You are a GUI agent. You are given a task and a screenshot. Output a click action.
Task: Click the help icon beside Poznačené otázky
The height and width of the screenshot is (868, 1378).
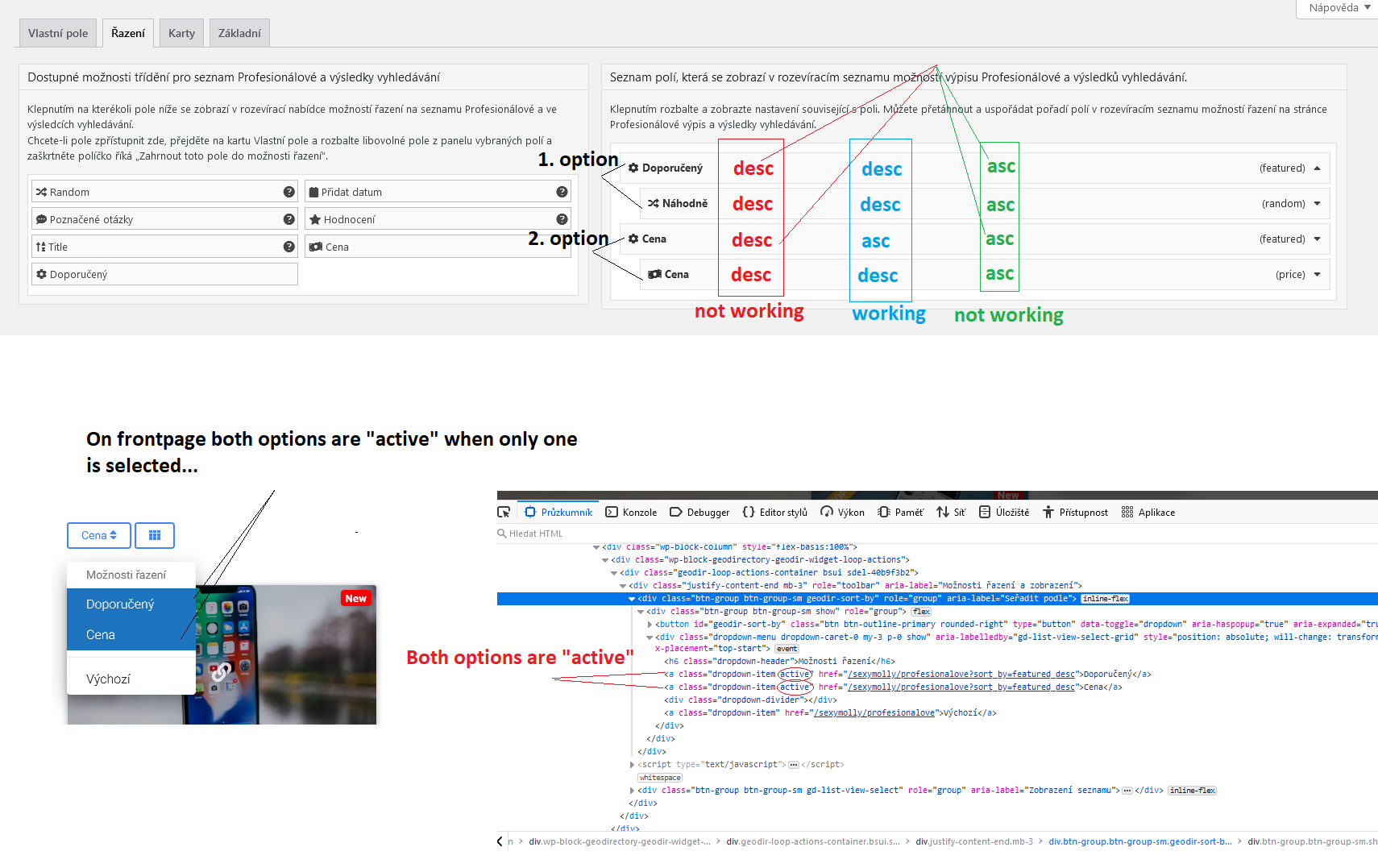tap(288, 219)
